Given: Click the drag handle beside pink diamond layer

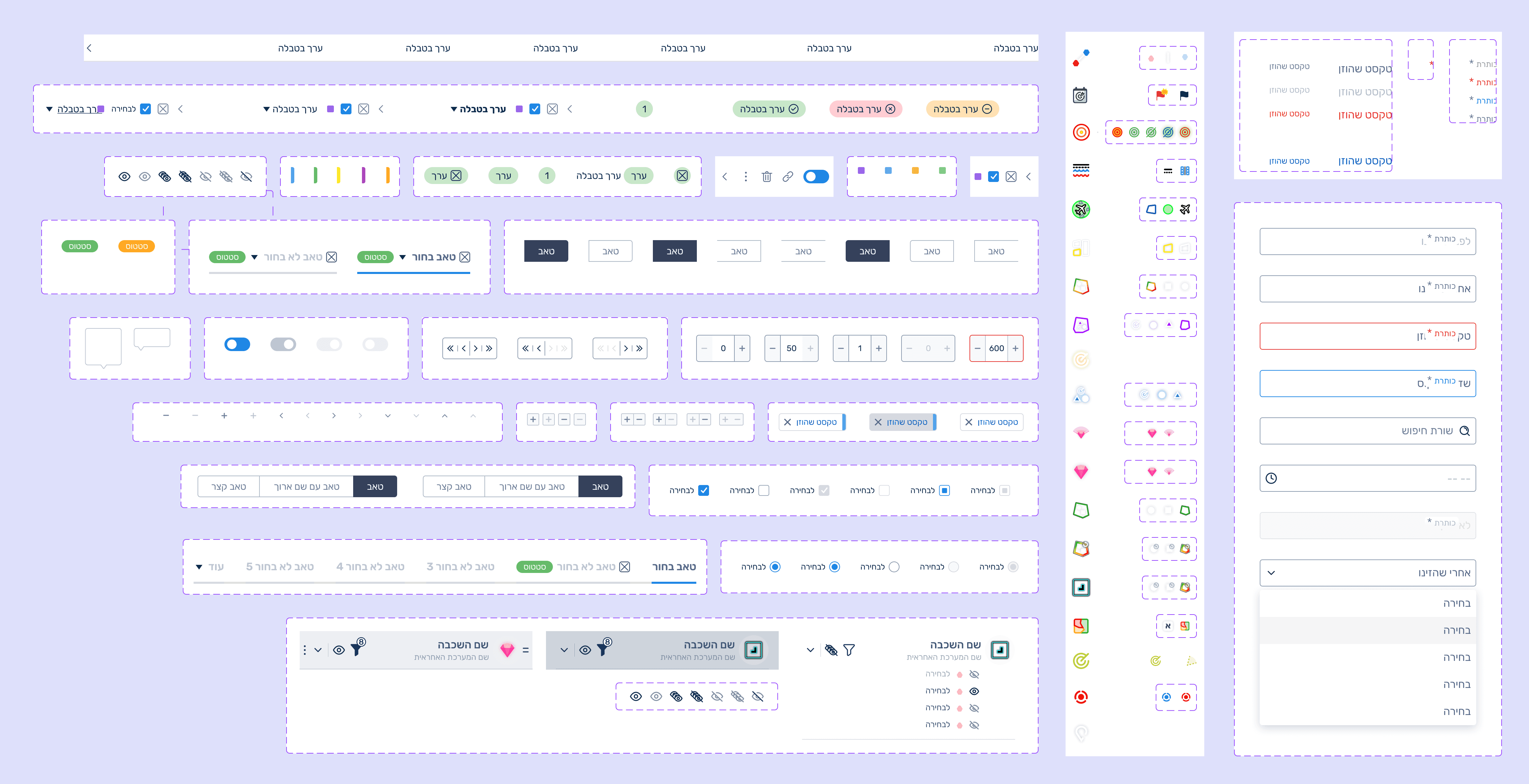Looking at the screenshot, I should pos(525,650).
